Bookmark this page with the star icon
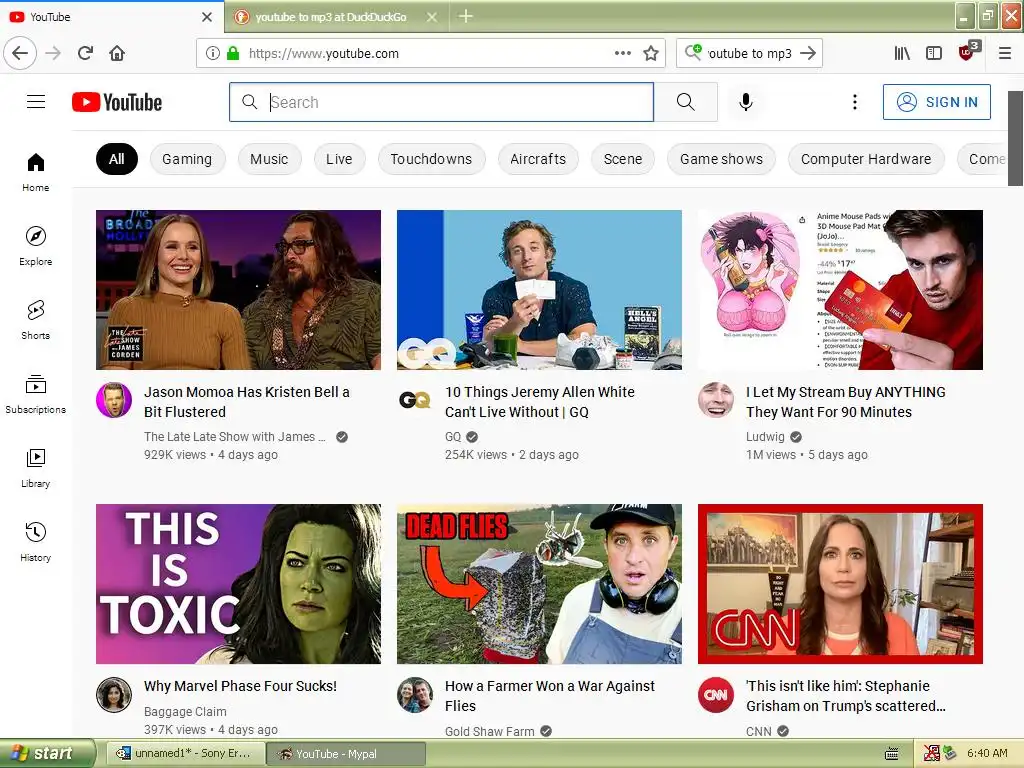Screen dimensions: 1024x768 (651, 53)
